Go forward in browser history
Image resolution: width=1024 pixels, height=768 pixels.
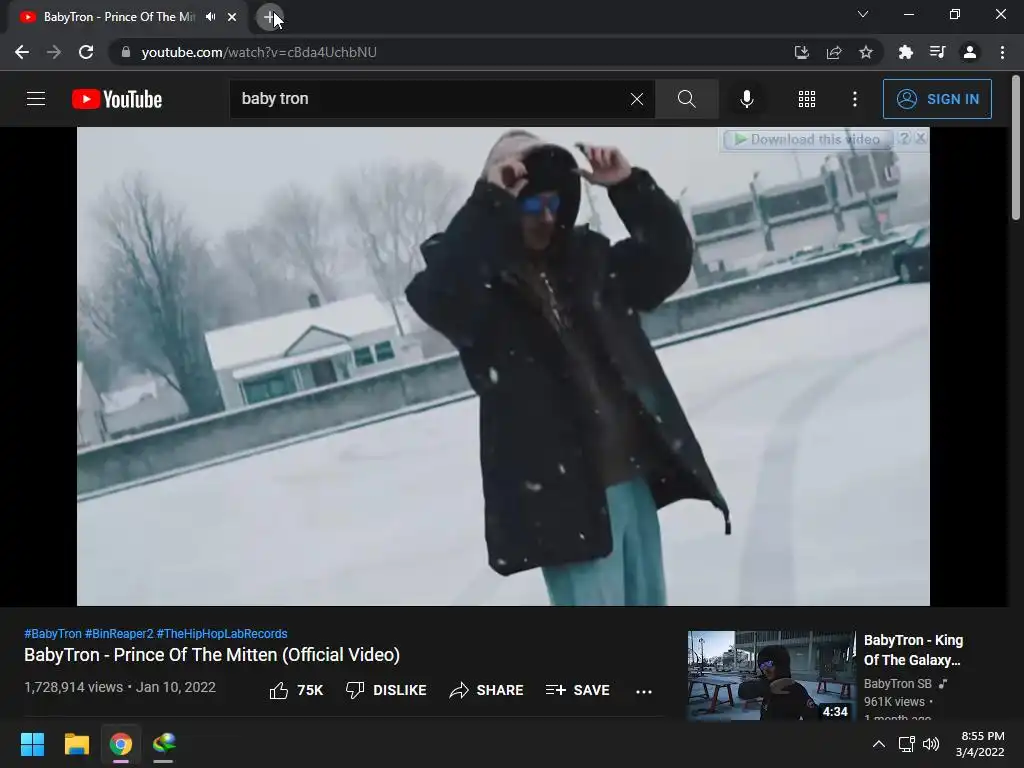coord(54,52)
